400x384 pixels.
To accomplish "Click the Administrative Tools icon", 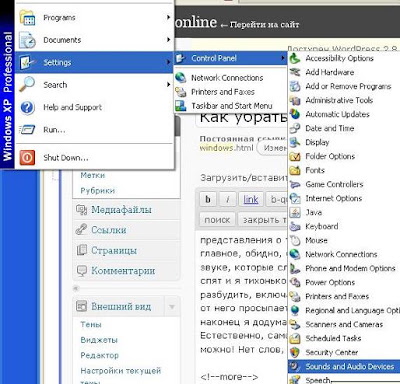I will (x=295, y=100).
